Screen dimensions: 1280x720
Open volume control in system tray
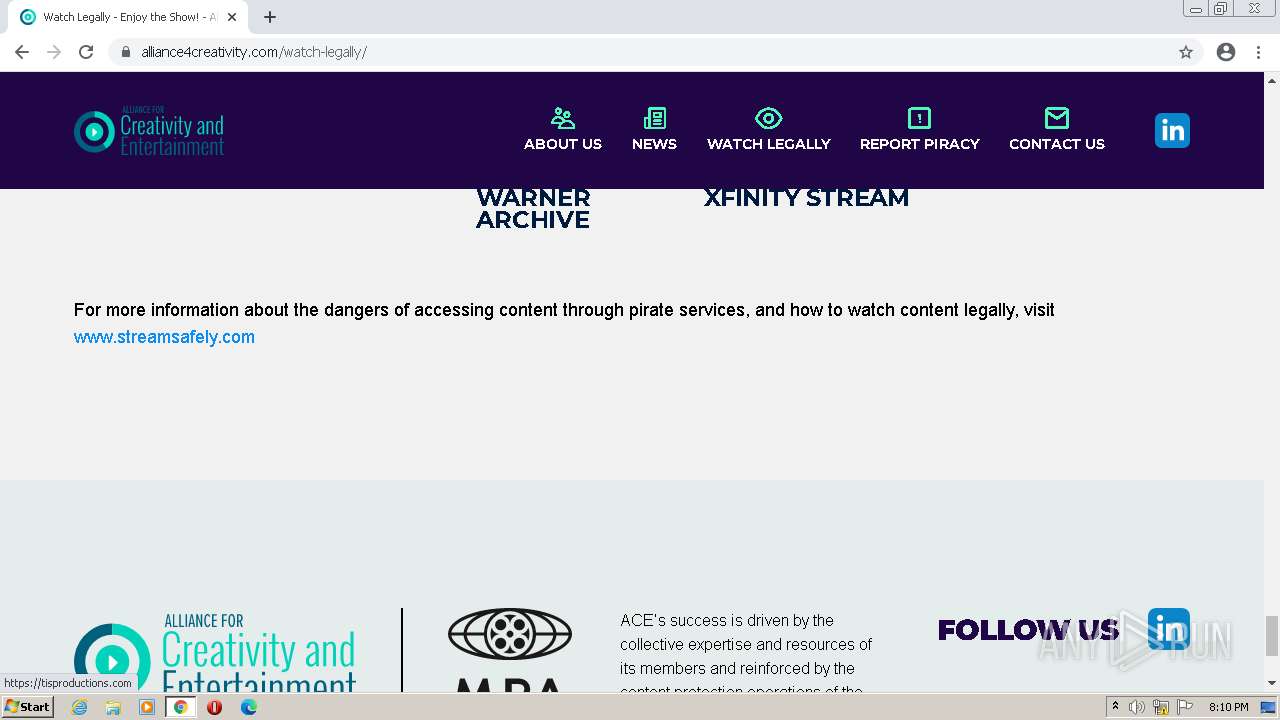point(1137,707)
